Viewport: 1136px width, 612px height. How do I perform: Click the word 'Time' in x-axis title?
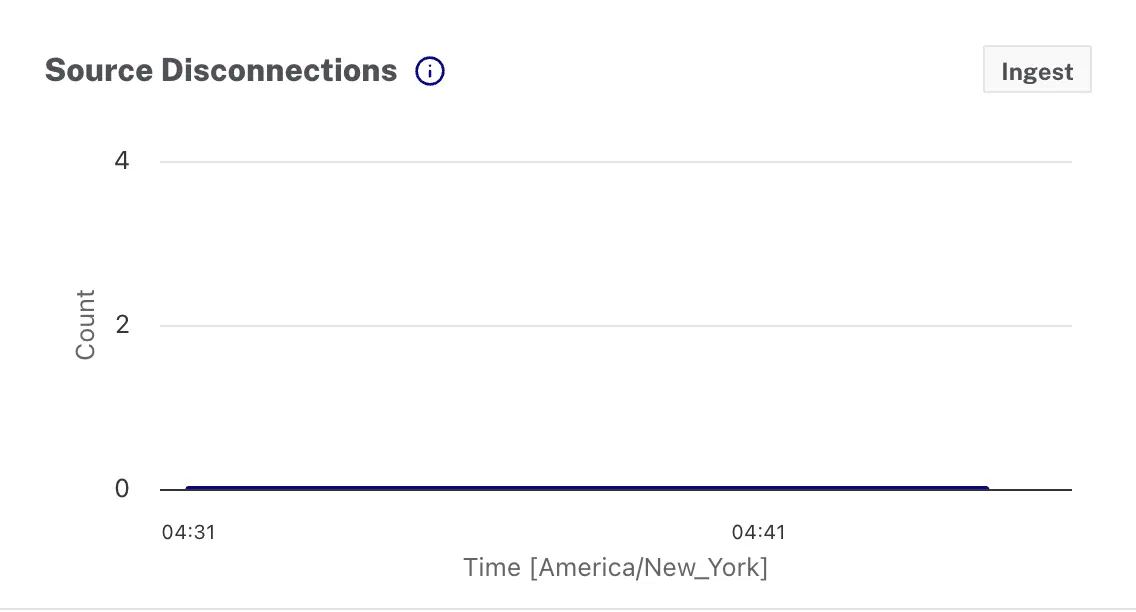492,568
